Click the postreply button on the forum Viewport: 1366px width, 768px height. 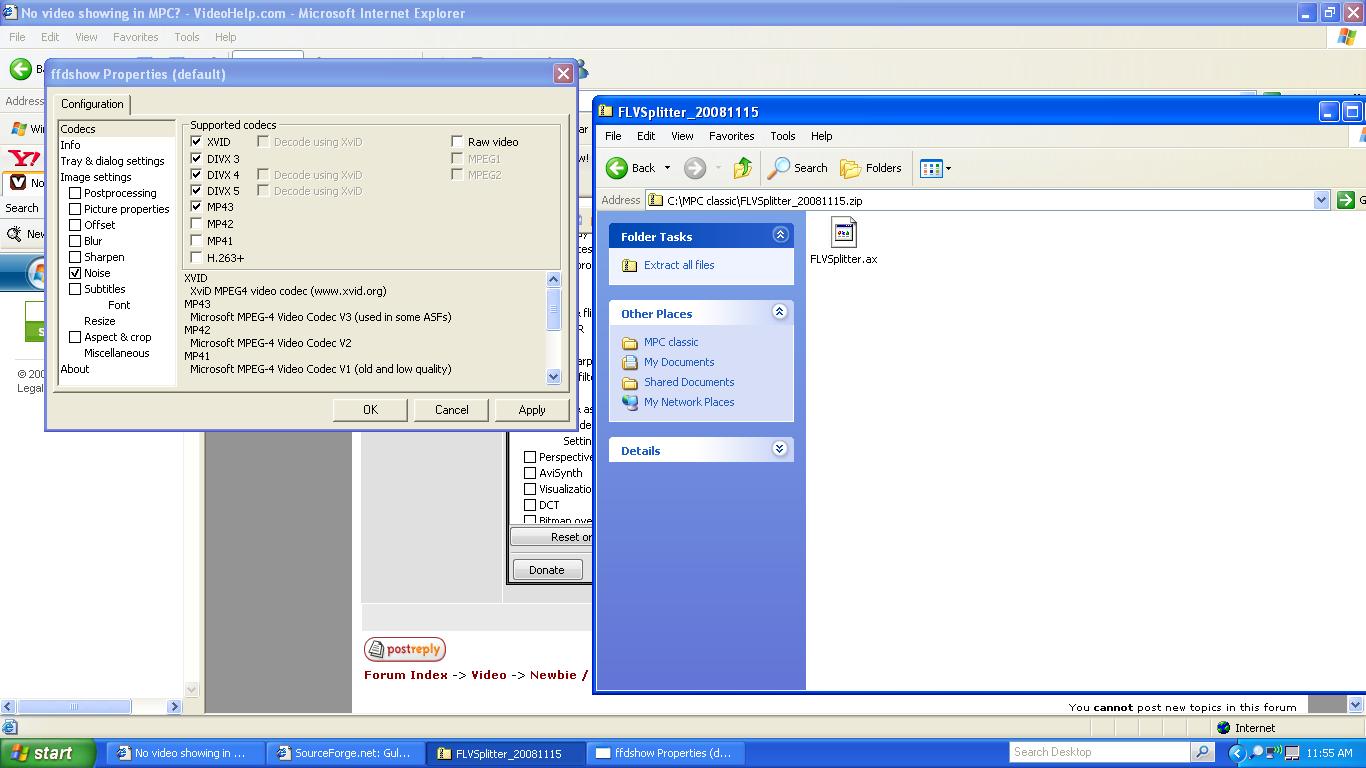pos(405,649)
